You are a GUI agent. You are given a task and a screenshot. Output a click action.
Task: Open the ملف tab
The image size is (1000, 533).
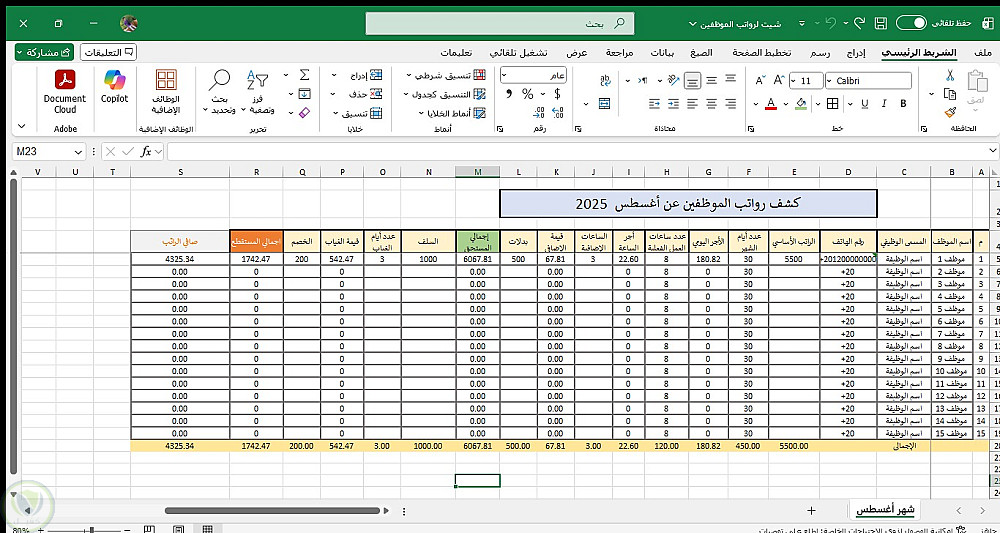(x=985, y=53)
